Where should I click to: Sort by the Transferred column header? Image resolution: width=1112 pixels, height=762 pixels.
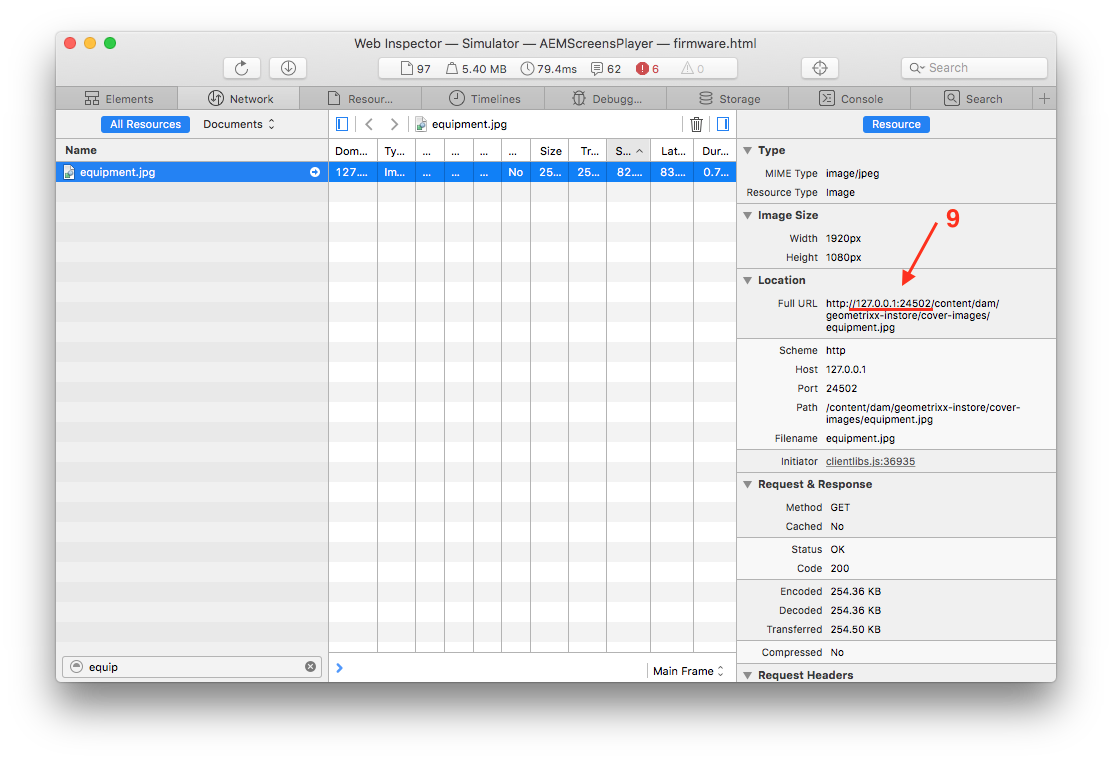[x=588, y=150]
